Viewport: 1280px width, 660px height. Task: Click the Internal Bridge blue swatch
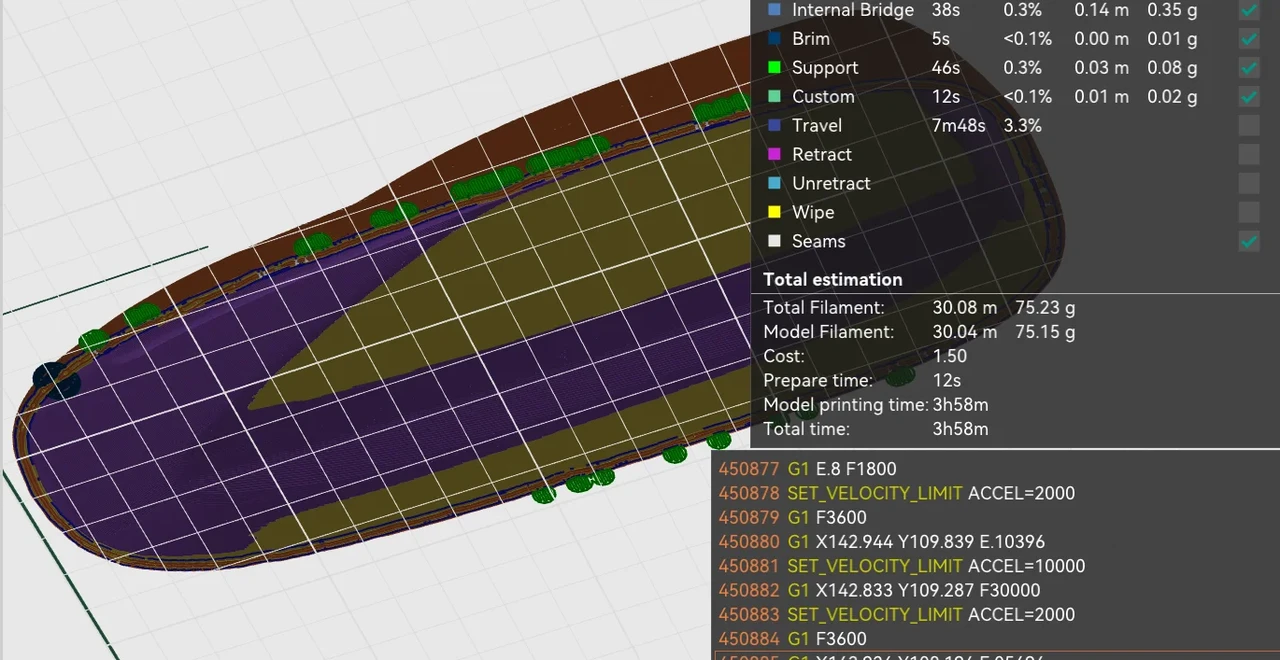click(x=774, y=10)
